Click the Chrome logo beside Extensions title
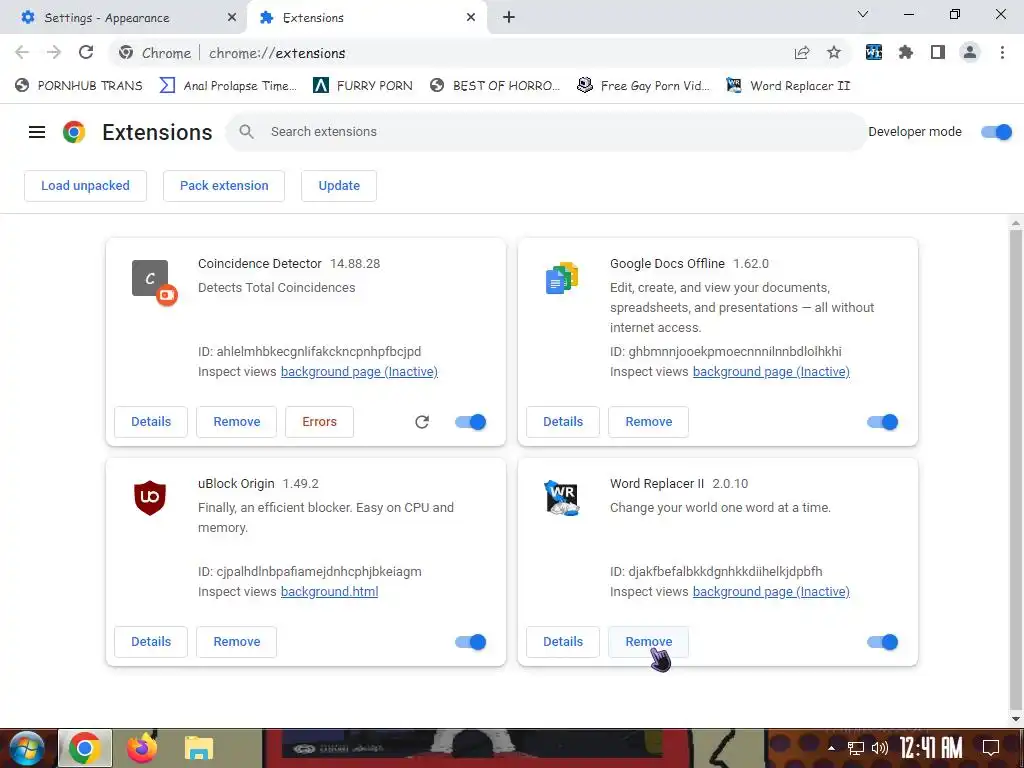This screenshot has height=768, width=1024. (74, 132)
